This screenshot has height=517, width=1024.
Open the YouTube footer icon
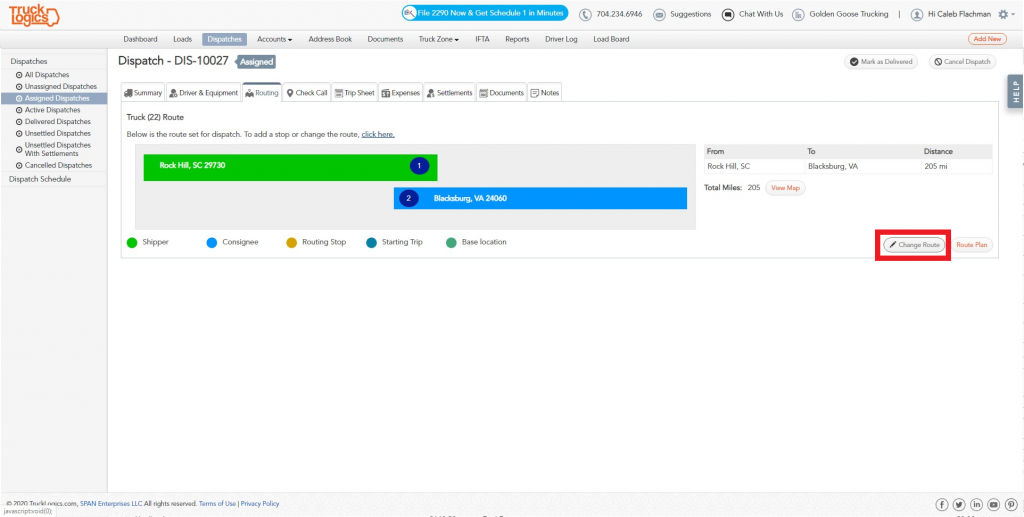pyautogui.click(x=993, y=505)
